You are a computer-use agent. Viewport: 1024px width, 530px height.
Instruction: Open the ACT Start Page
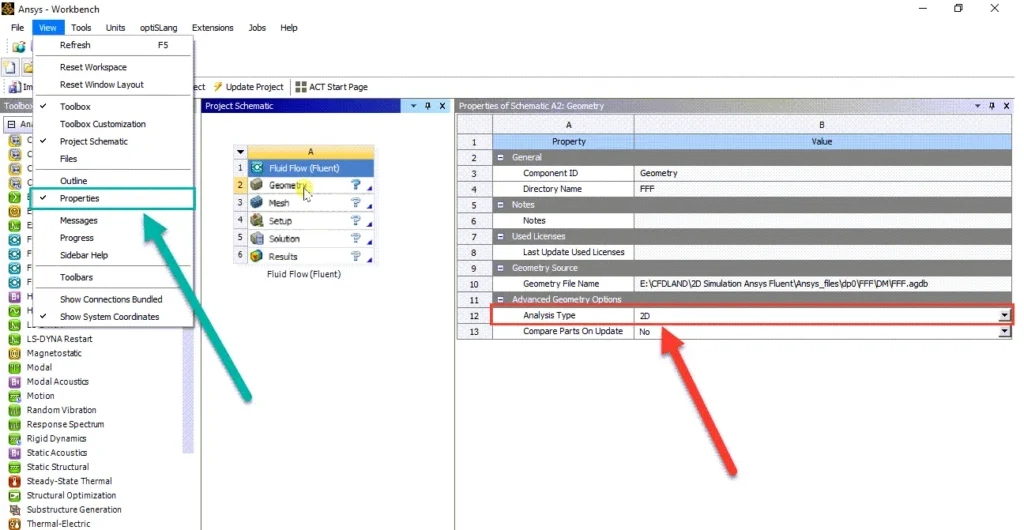click(x=332, y=87)
